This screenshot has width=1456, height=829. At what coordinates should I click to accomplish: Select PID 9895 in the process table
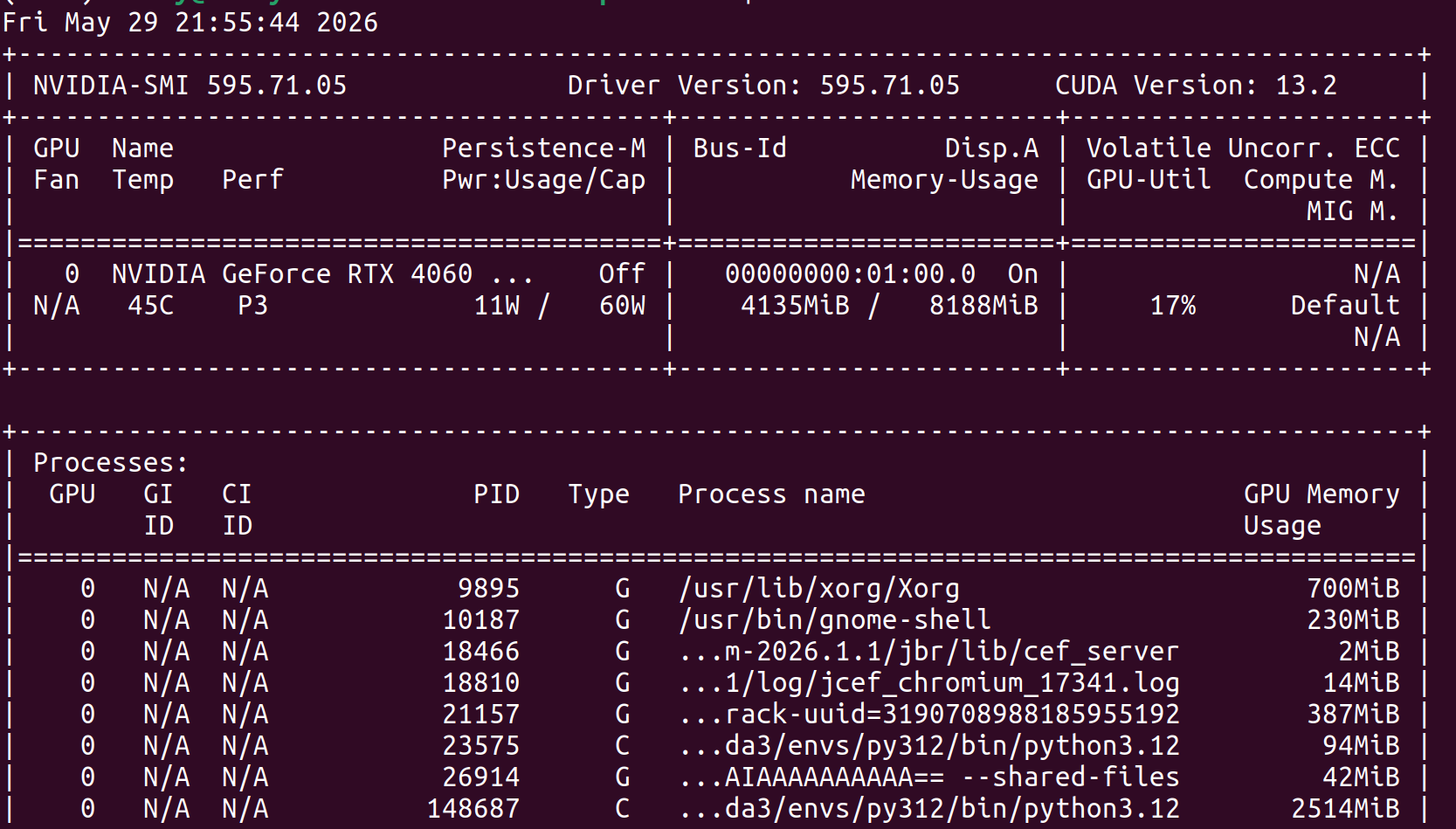488,589
